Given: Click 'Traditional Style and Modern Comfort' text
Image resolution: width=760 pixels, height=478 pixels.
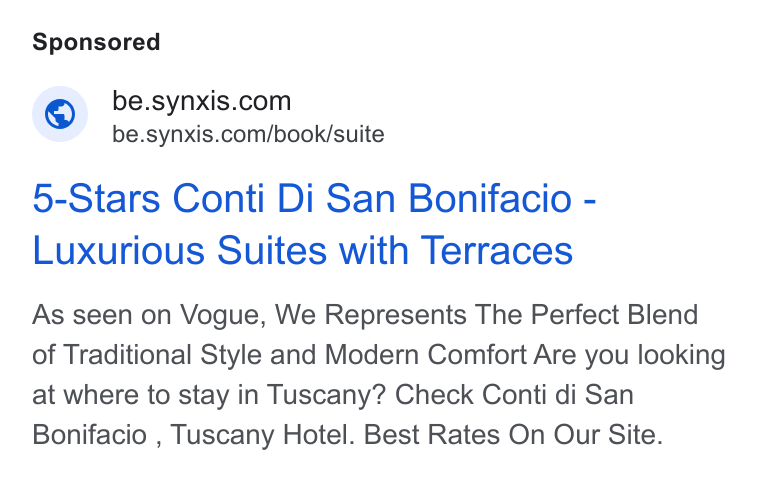Looking at the screenshot, I should (295, 354).
